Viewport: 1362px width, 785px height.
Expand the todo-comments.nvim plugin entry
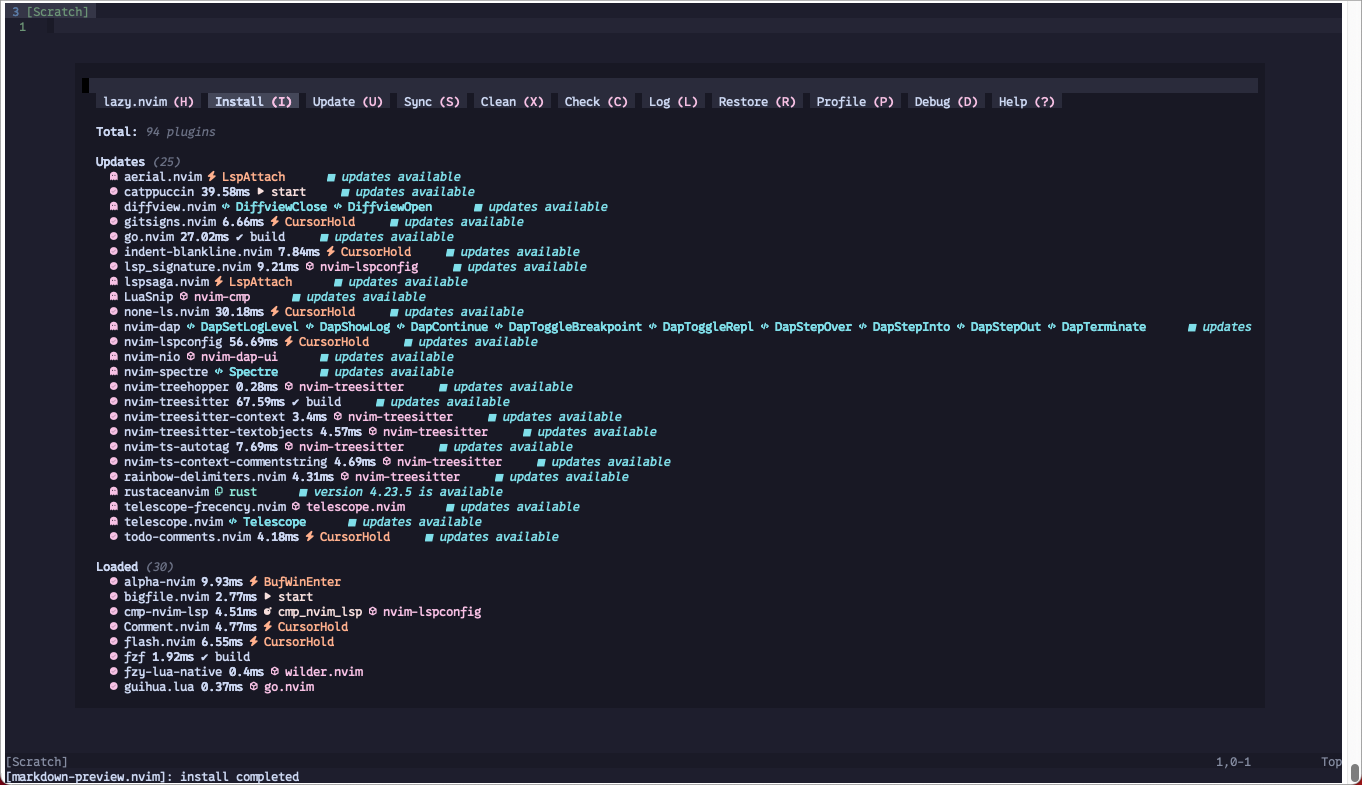(173, 537)
